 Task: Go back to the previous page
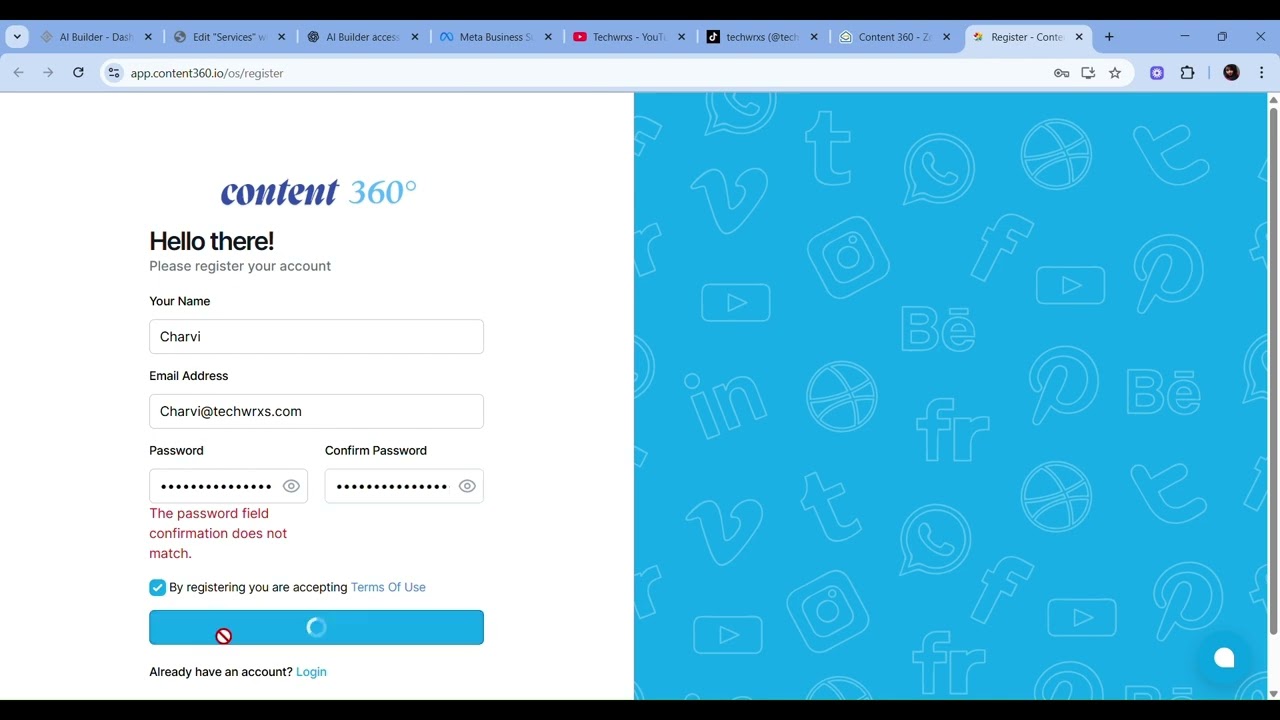(x=18, y=73)
